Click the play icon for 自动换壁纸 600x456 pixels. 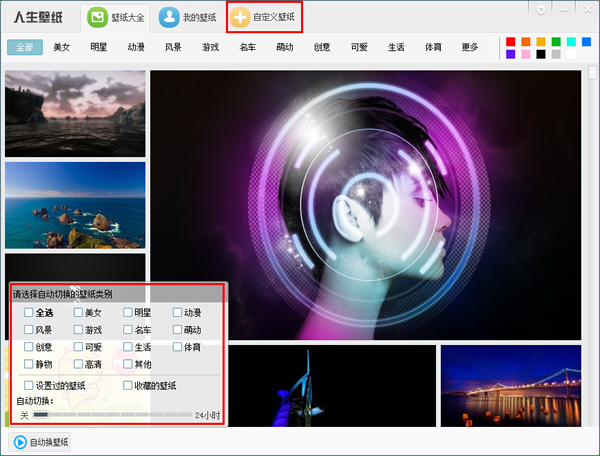click(x=20, y=442)
